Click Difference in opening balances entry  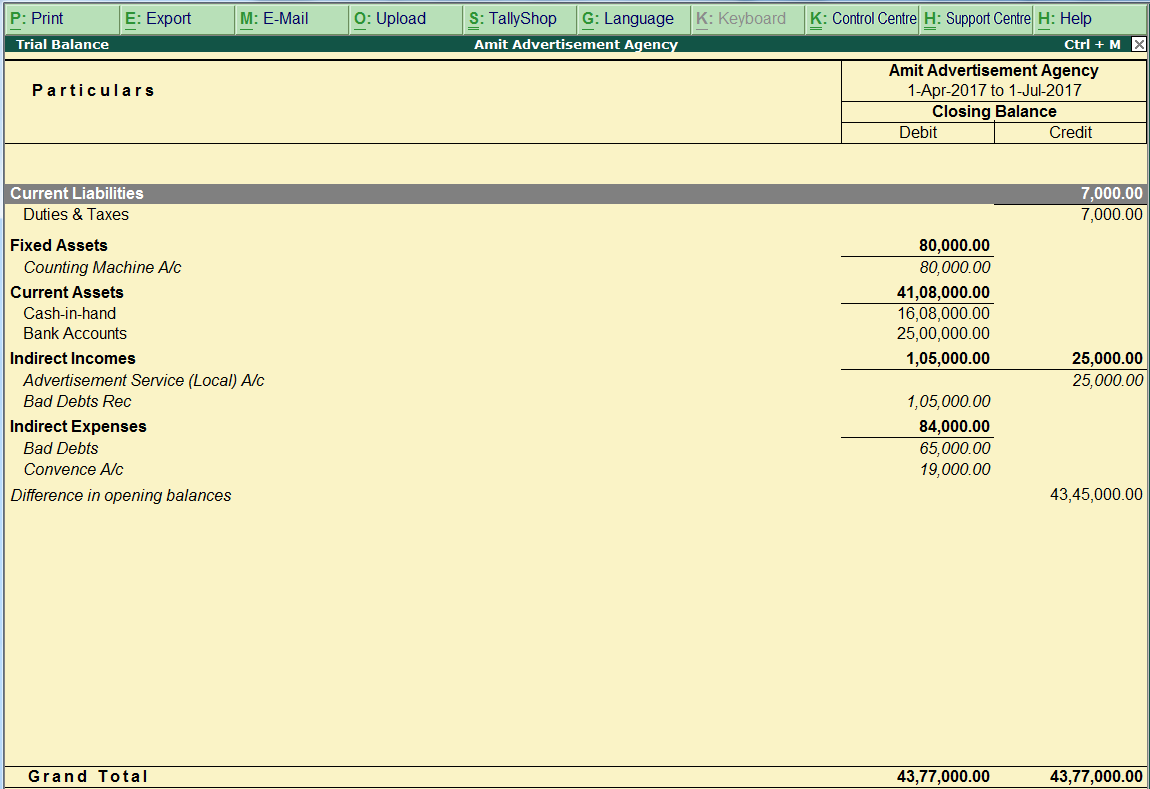120,494
